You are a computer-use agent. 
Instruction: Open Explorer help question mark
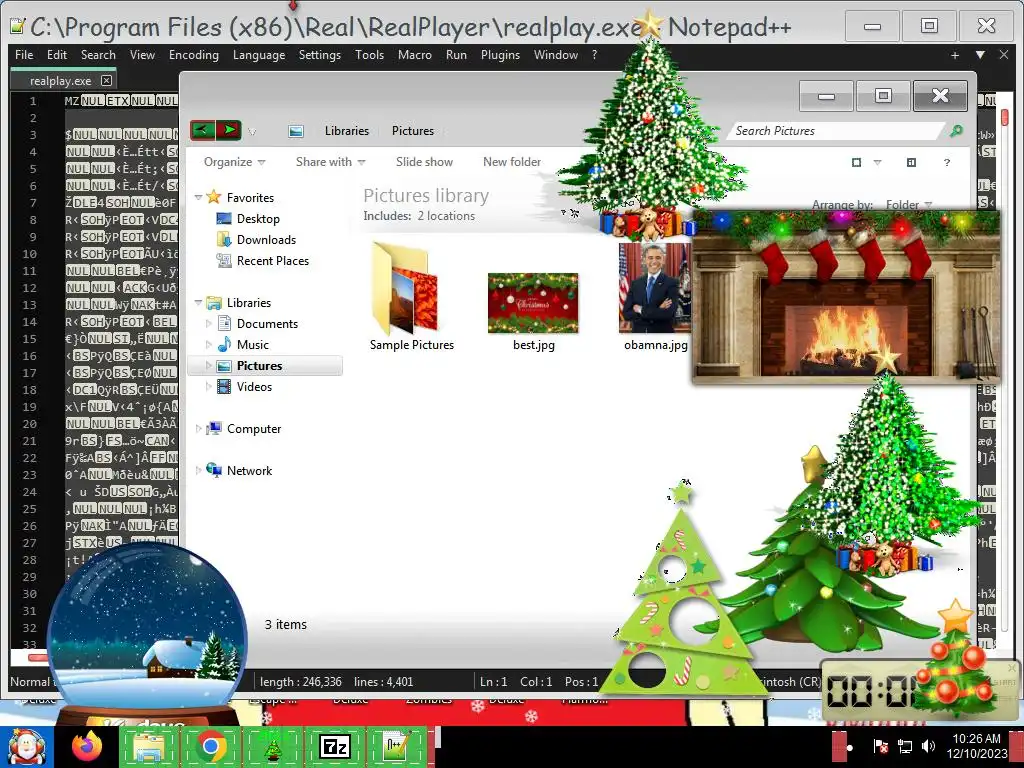(x=946, y=162)
